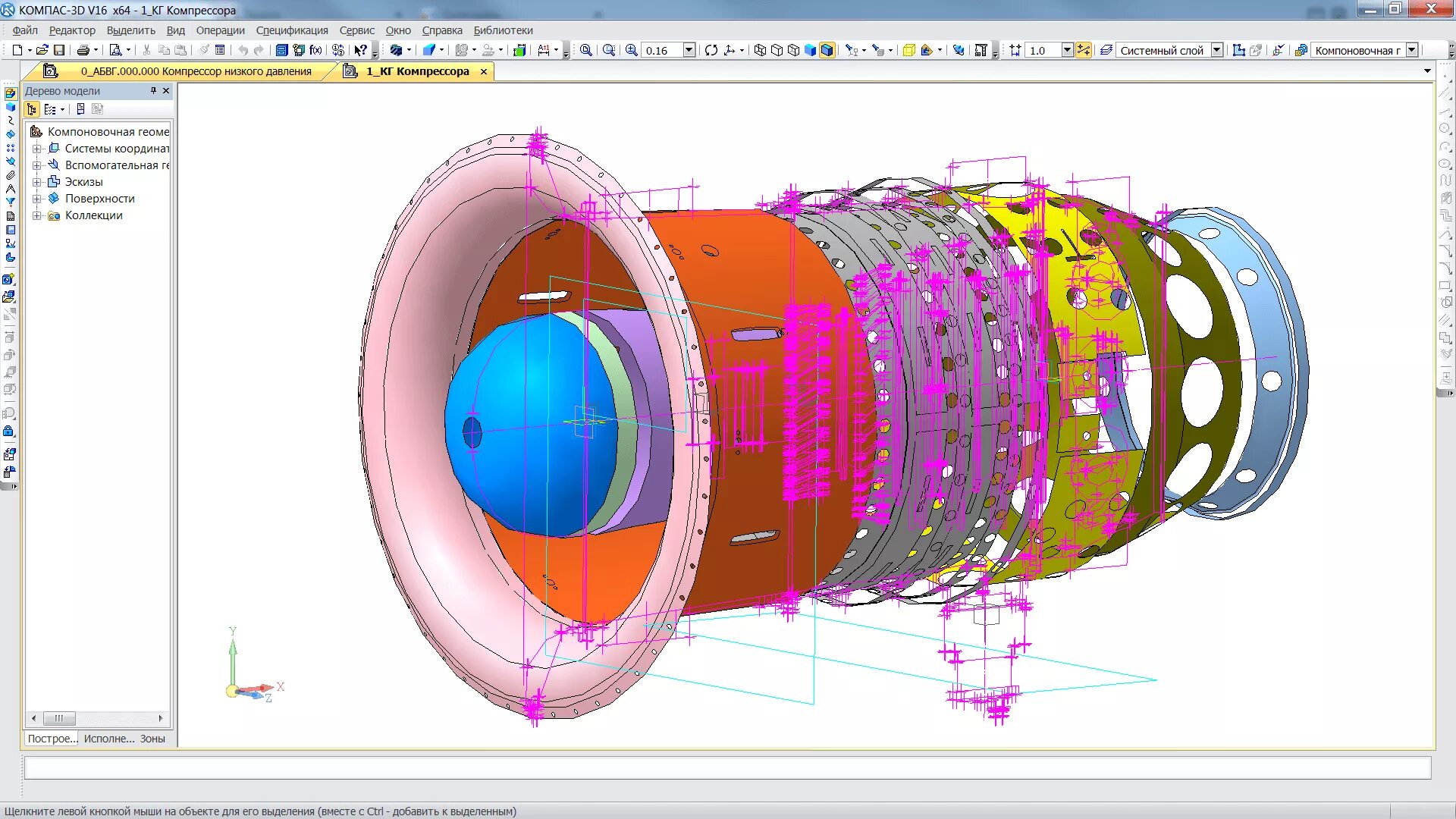Click the Rotate view icon

(x=711, y=50)
